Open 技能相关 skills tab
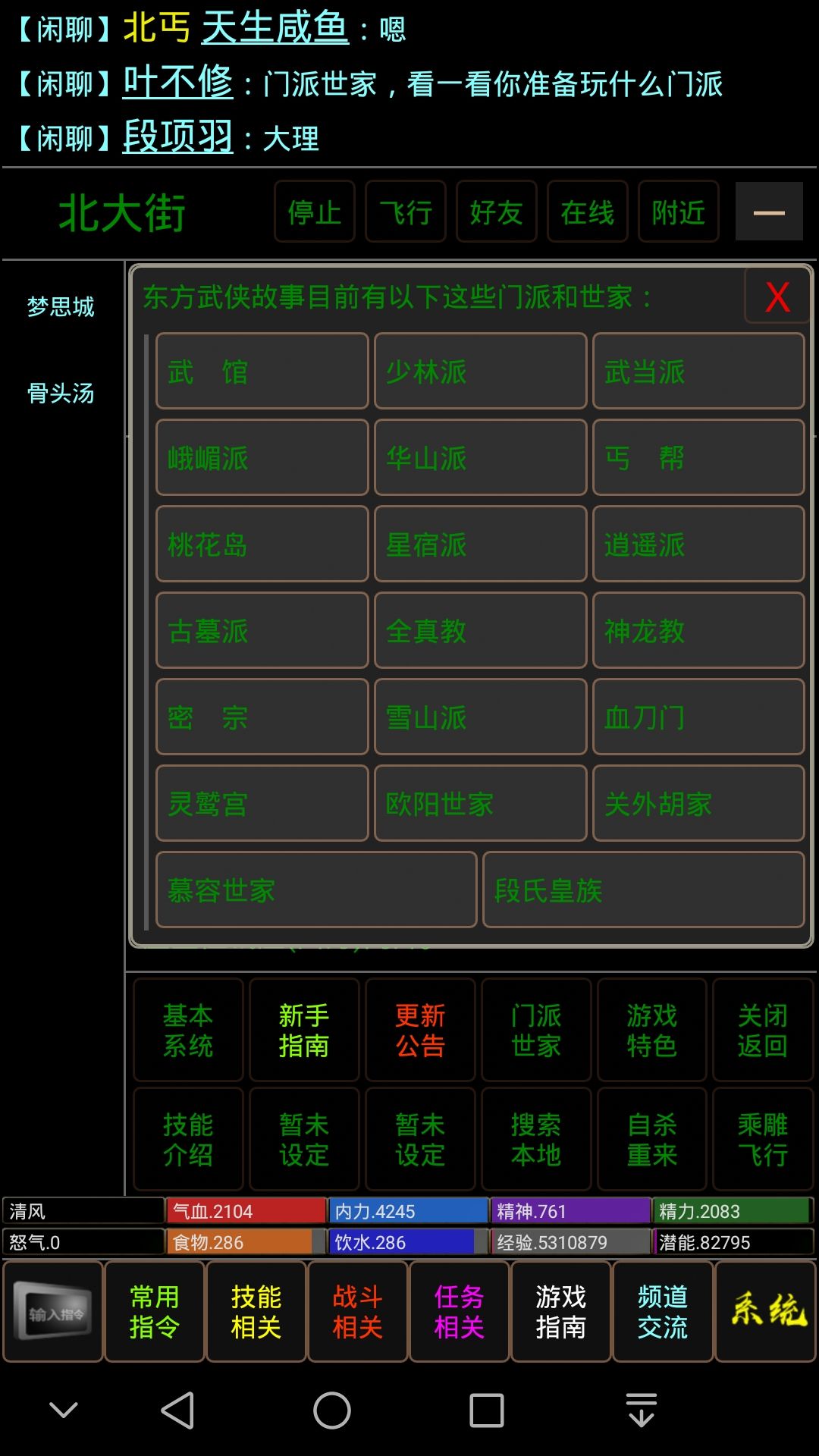The width and height of the screenshot is (819, 1456). click(256, 1311)
